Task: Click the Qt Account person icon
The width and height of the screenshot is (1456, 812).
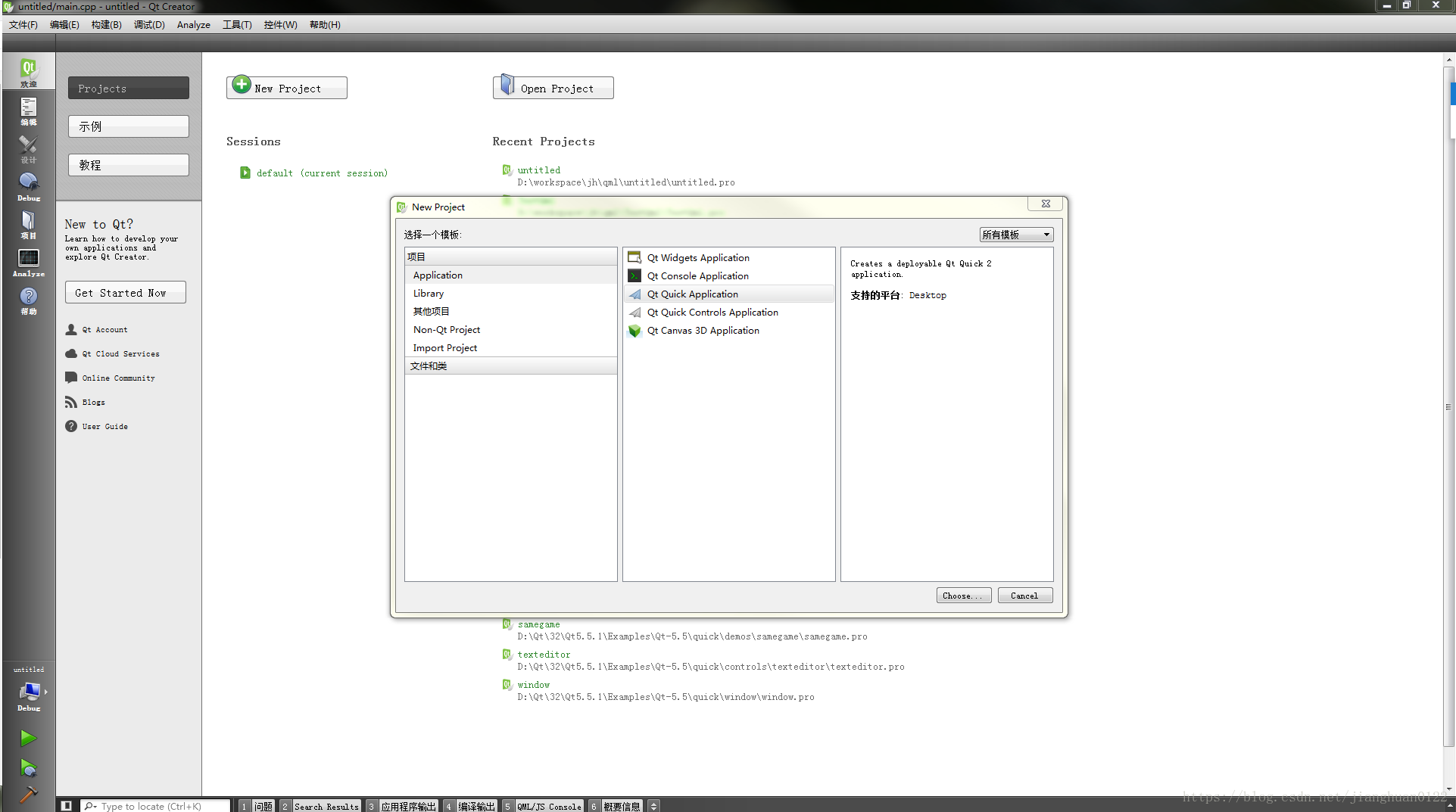Action: coord(71,329)
